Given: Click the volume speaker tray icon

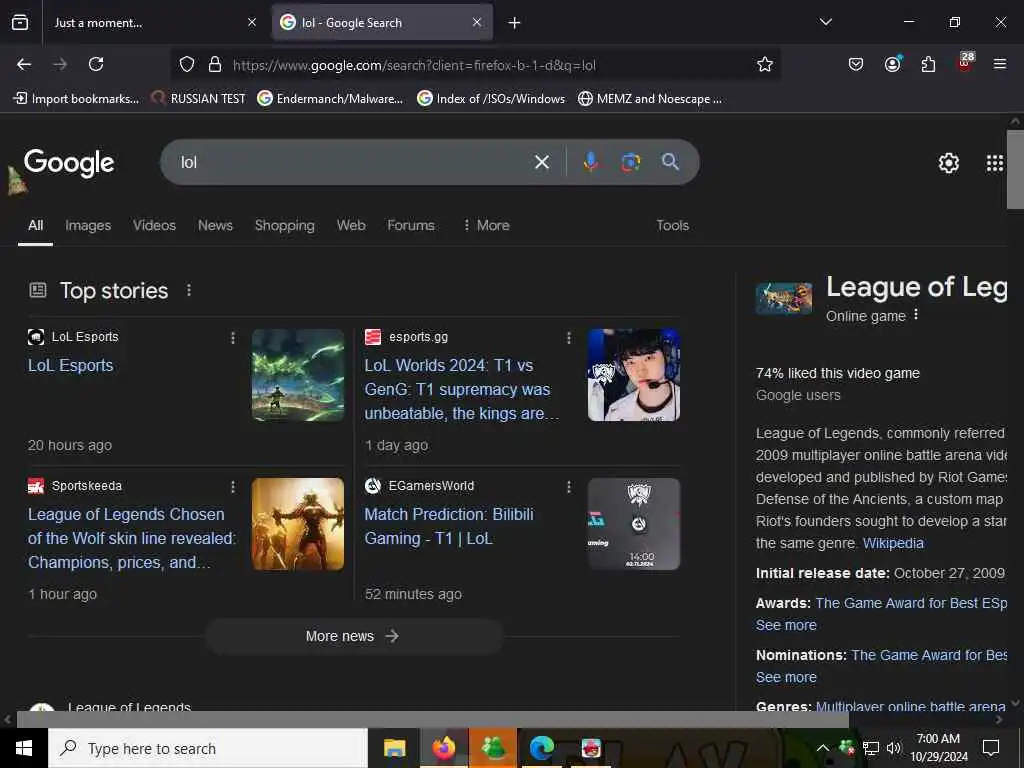Looking at the screenshot, I should point(893,748).
